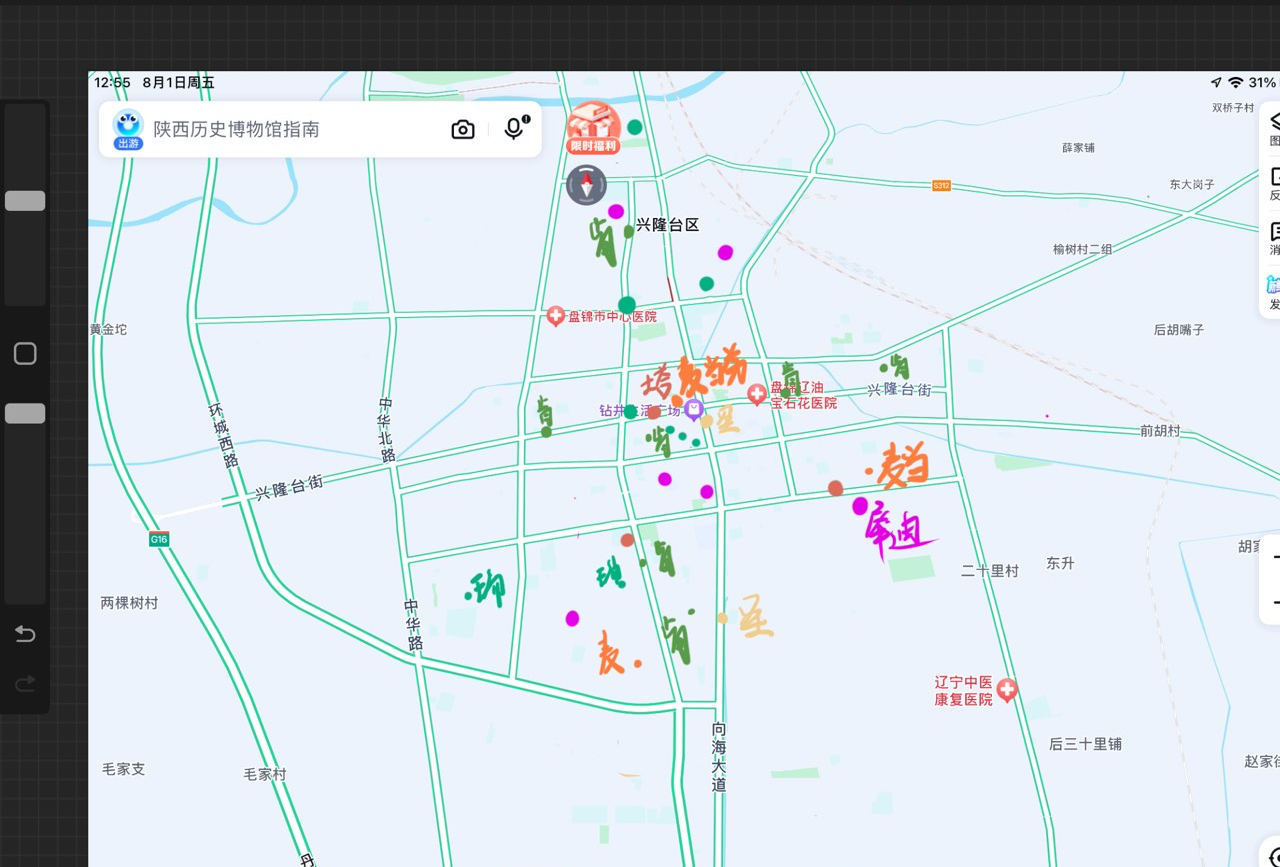Tap the 双桥子村 village label

(1233, 107)
